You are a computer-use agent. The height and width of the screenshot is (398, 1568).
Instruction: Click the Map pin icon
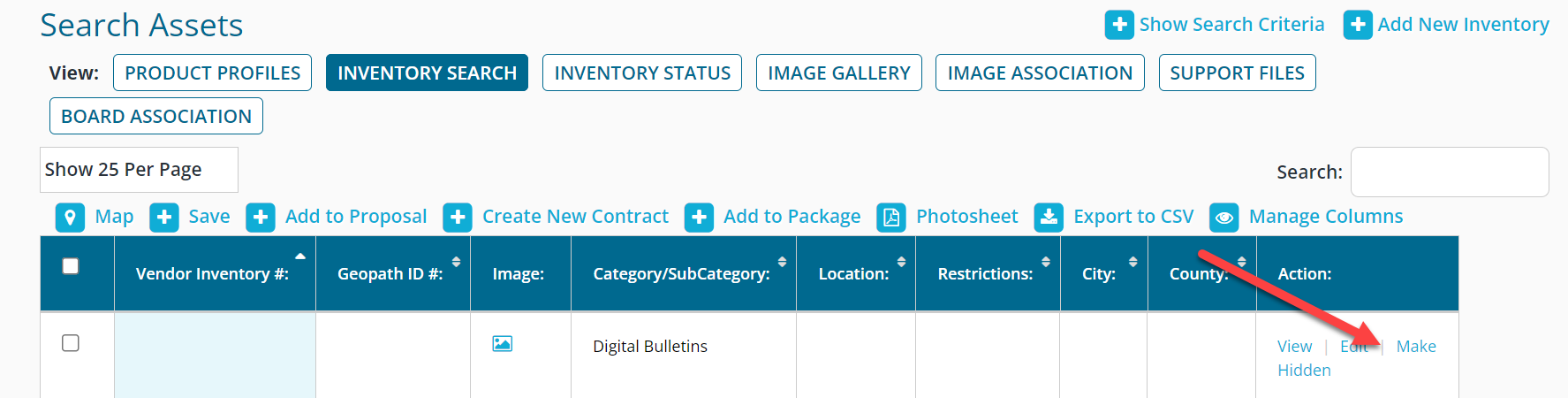point(70,218)
